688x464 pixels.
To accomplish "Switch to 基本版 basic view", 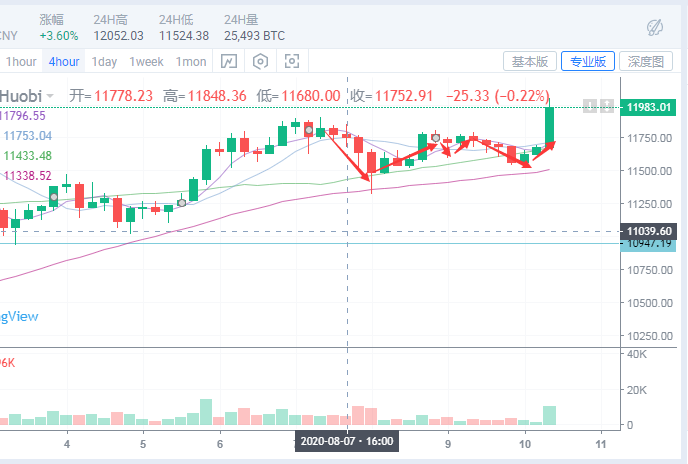I will point(529,61).
